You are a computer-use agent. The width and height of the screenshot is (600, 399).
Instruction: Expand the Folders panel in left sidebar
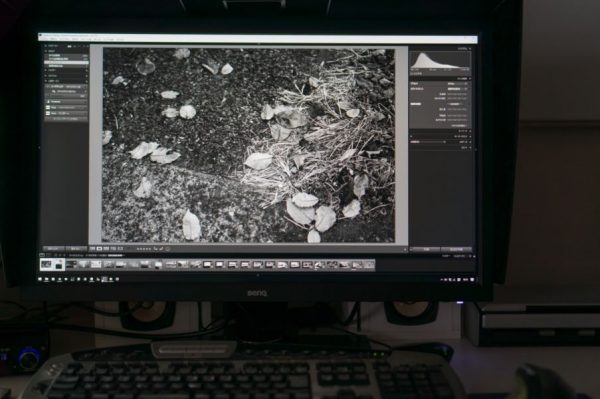[x=66, y=70]
